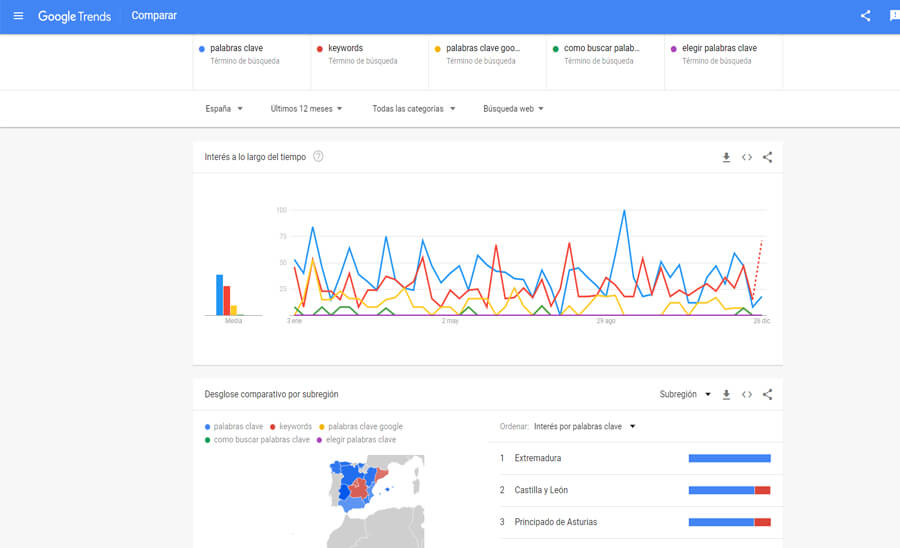The height and width of the screenshot is (548, 900).
Task: Click help icon next to Interés a lo largo del tiempo
Action: pos(318,156)
